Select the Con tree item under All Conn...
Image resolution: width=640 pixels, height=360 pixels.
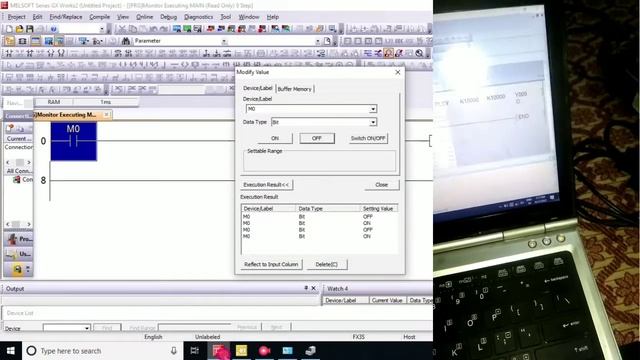click(x=24, y=180)
